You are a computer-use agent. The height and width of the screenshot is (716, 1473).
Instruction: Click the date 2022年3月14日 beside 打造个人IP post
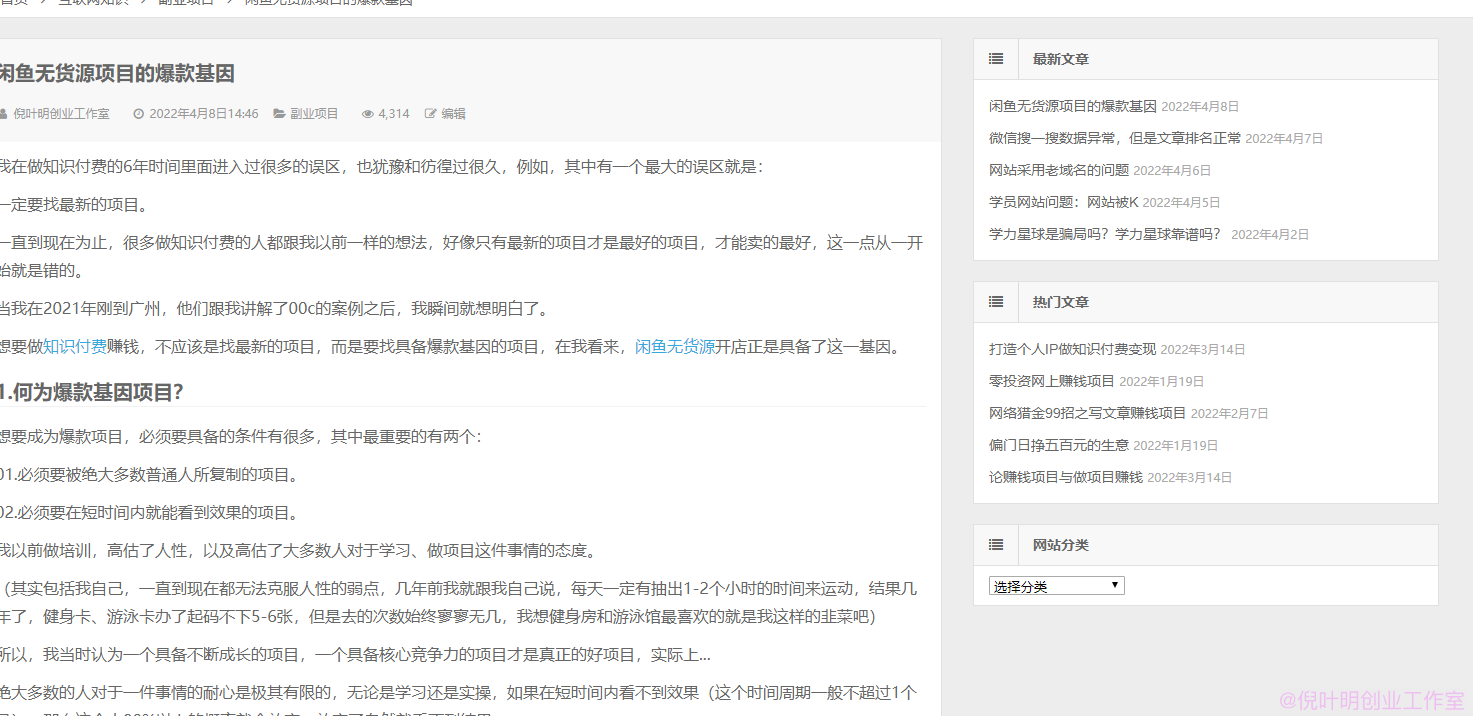tap(1203, 349)
